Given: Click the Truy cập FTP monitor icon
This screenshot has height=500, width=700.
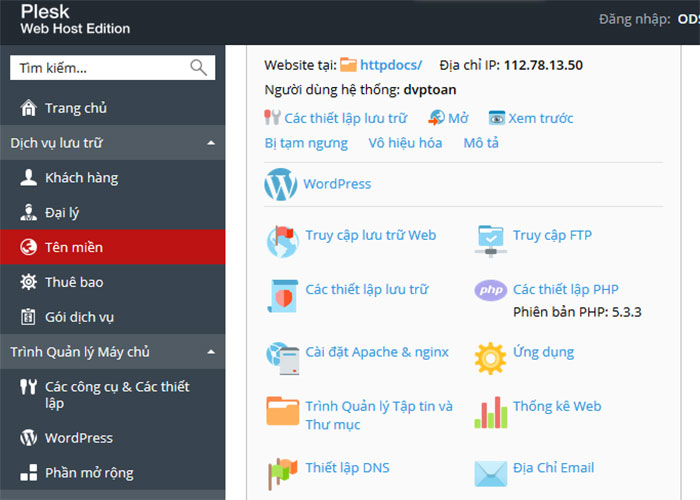Looking at the screenshot, I should [x=491, y=237].
